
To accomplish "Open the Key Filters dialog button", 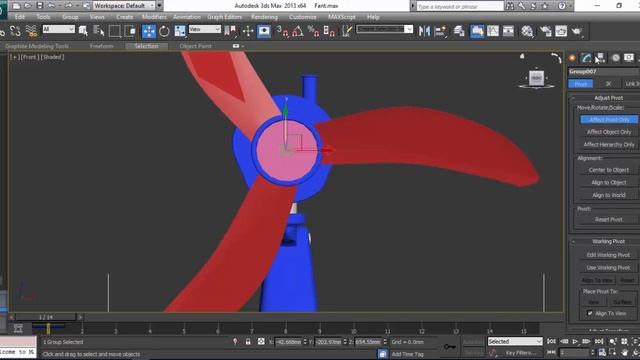I will tap(520, 353).
